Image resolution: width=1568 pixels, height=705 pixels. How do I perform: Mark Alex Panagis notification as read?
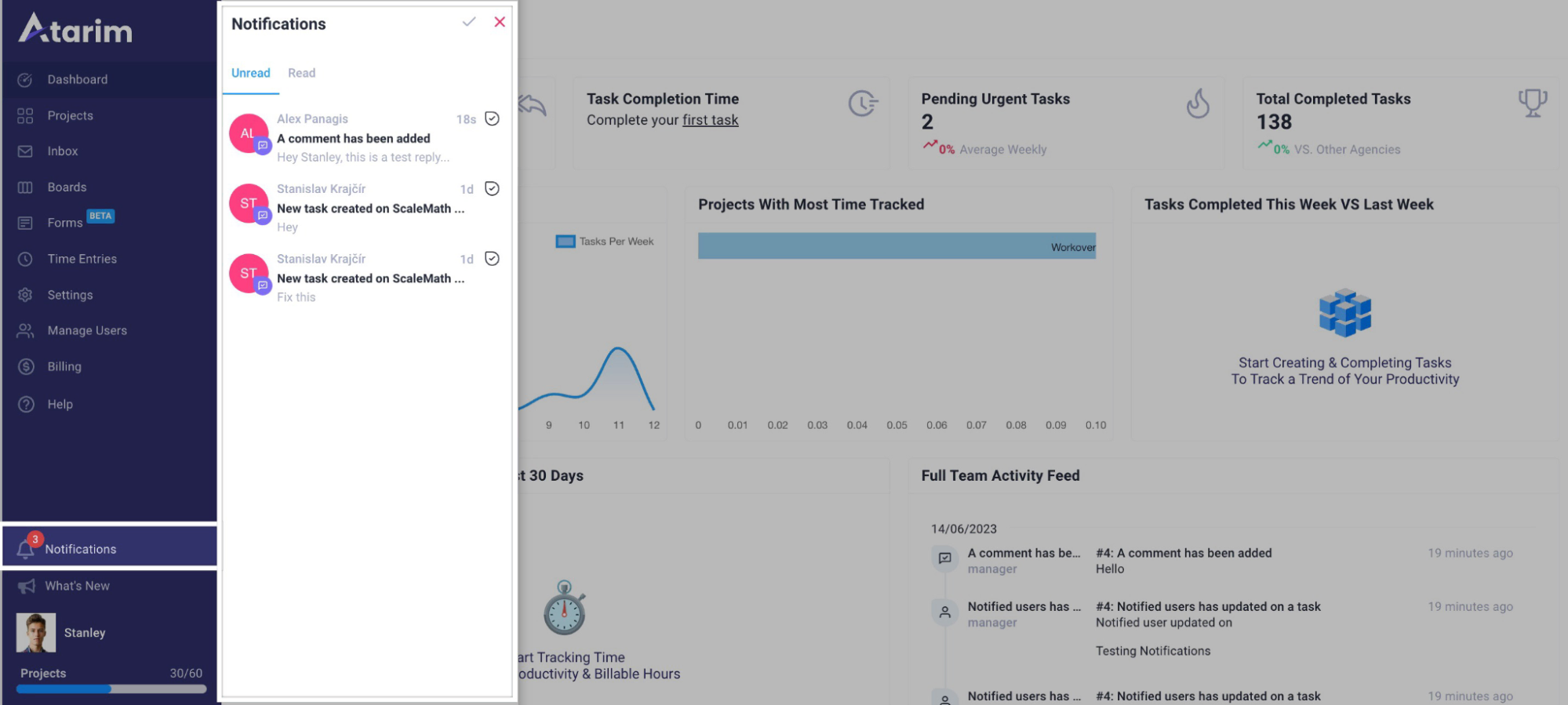click(492, 118)
